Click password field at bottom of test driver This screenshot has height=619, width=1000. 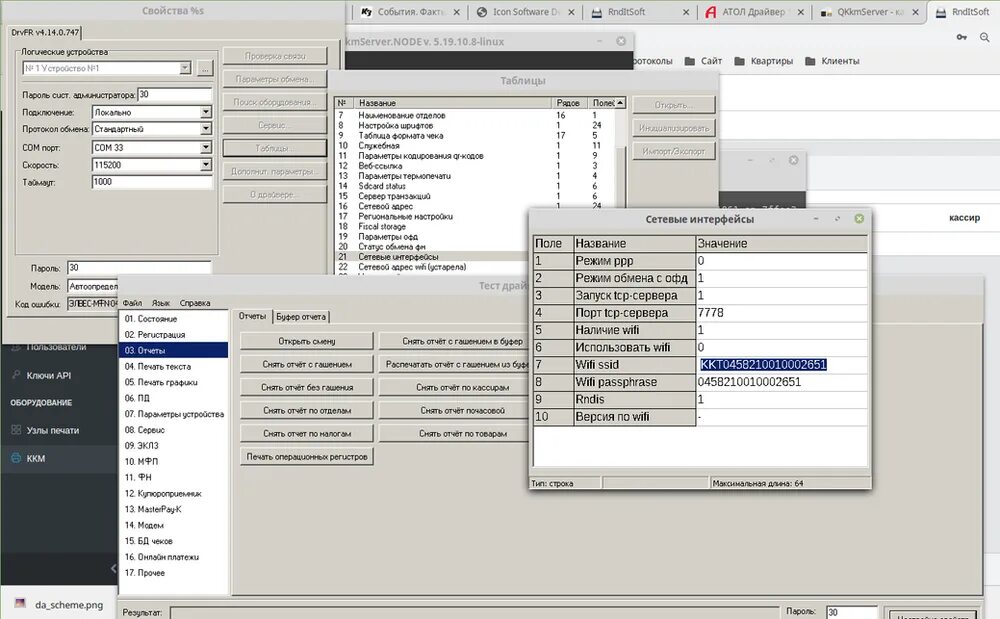pyautogui.click(x=851, y=612)
